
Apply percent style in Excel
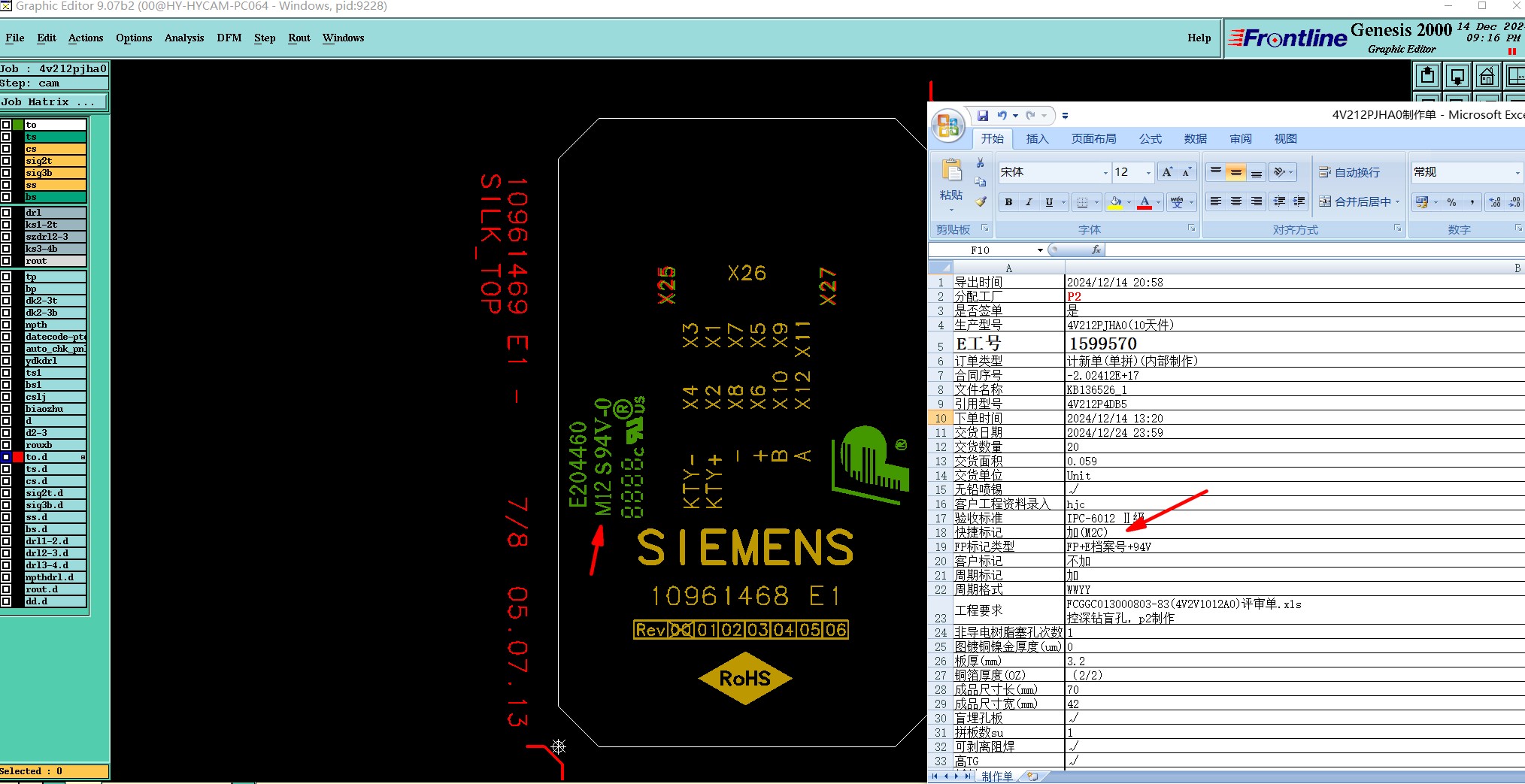pyautogui.click(x=1451, y=202)
